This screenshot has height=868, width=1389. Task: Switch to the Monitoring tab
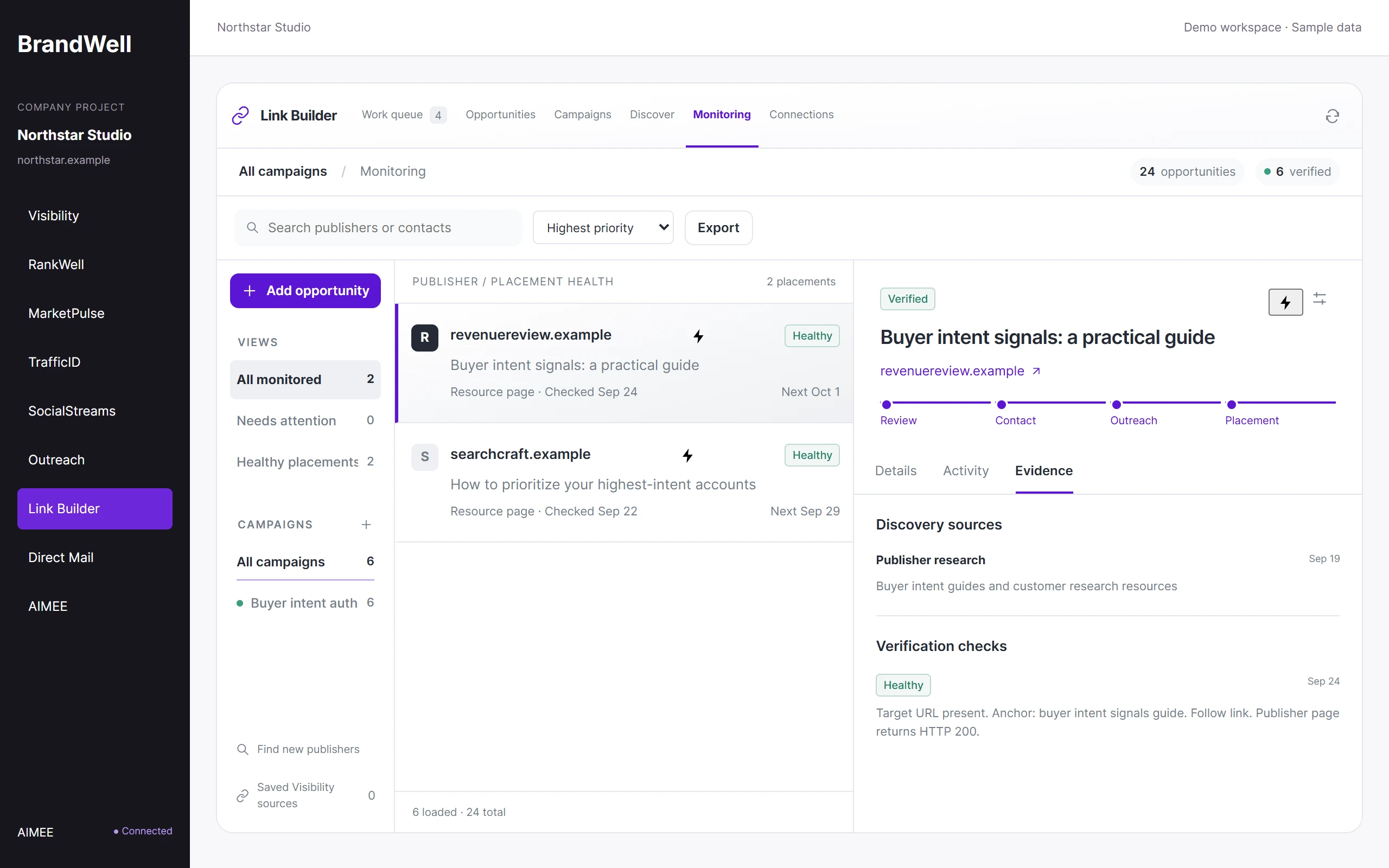[722, 114]
